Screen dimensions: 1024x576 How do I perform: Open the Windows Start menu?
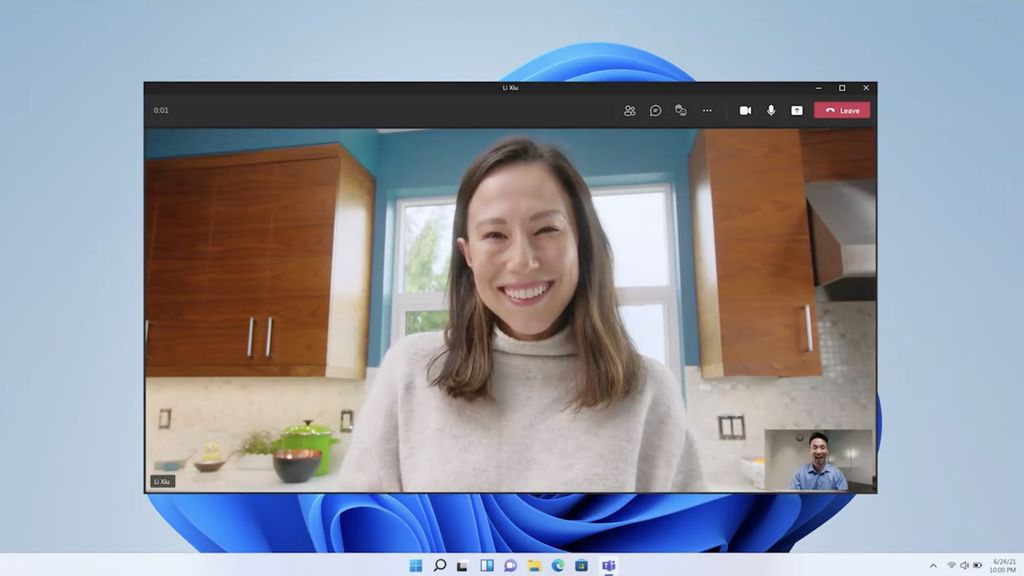(416, 566)
